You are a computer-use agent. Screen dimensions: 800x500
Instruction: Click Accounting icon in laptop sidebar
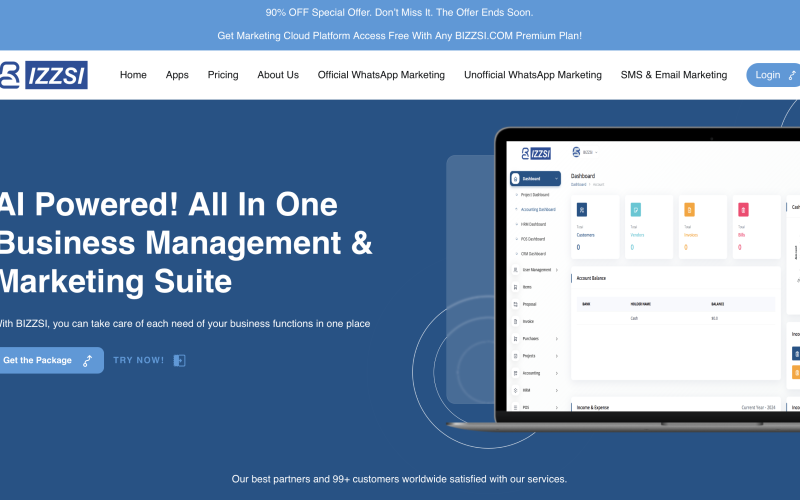(x=515, y=373)
